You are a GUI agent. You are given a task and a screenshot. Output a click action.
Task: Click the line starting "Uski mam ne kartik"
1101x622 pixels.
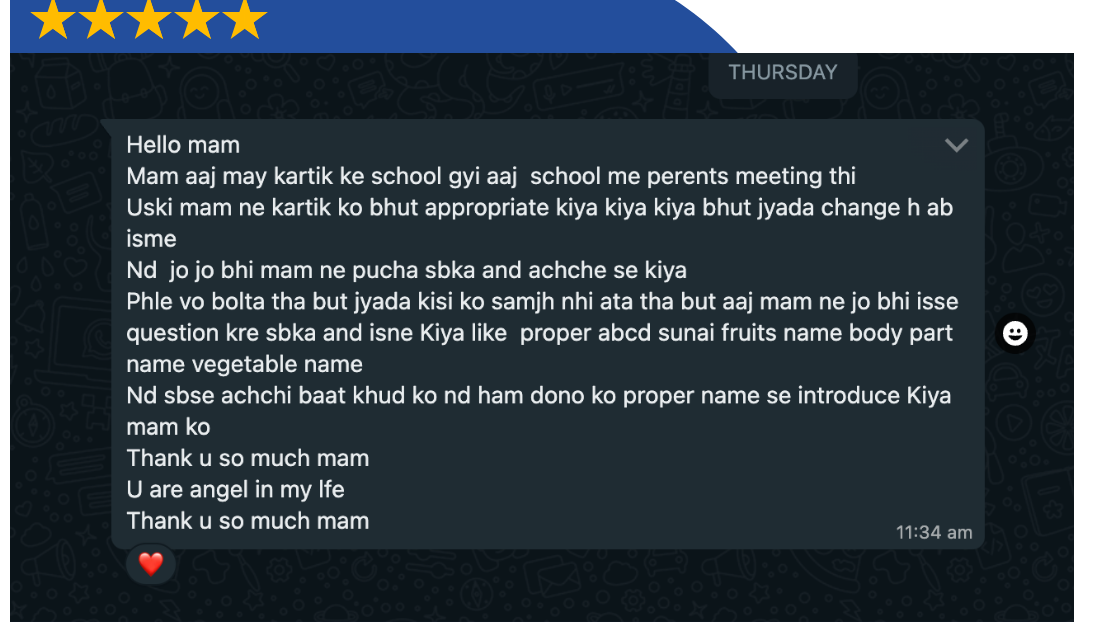[x=539, y=208]
